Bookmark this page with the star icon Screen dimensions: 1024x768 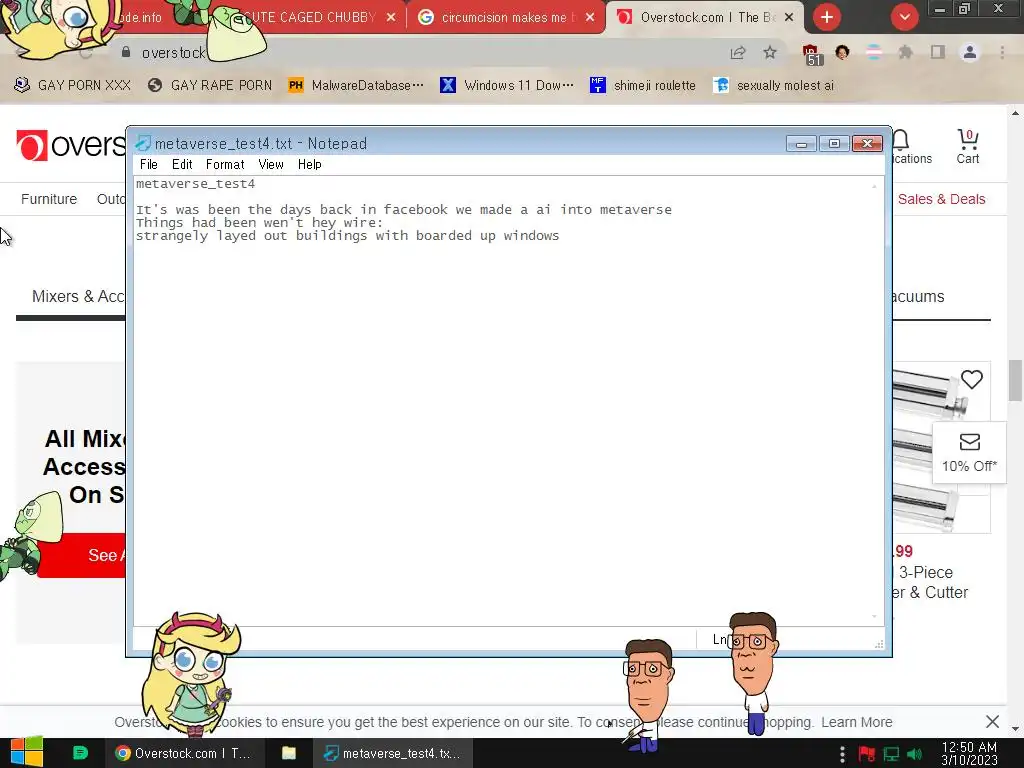770,53
